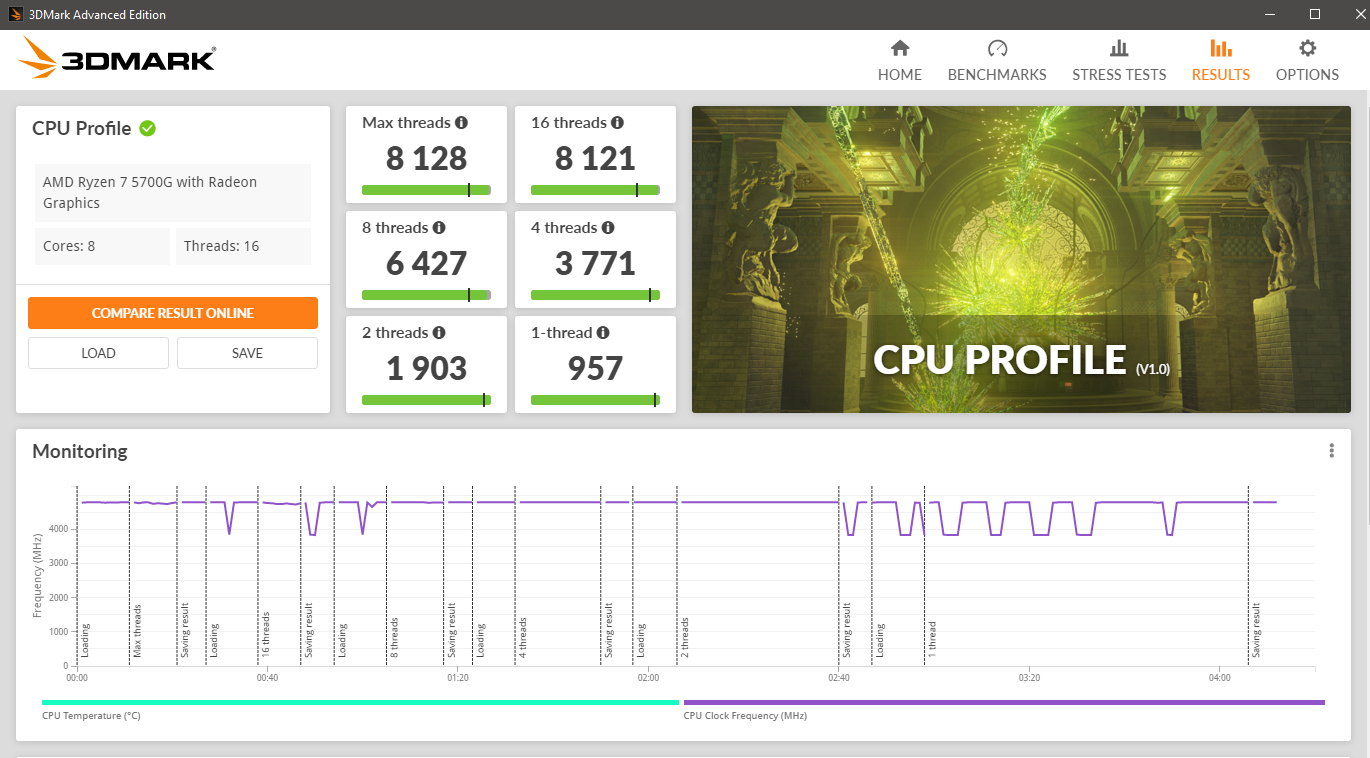Viewport: 1370px width, 758px height.
Task: Open the BENCHMARKS tab
Action: (997, 75)
